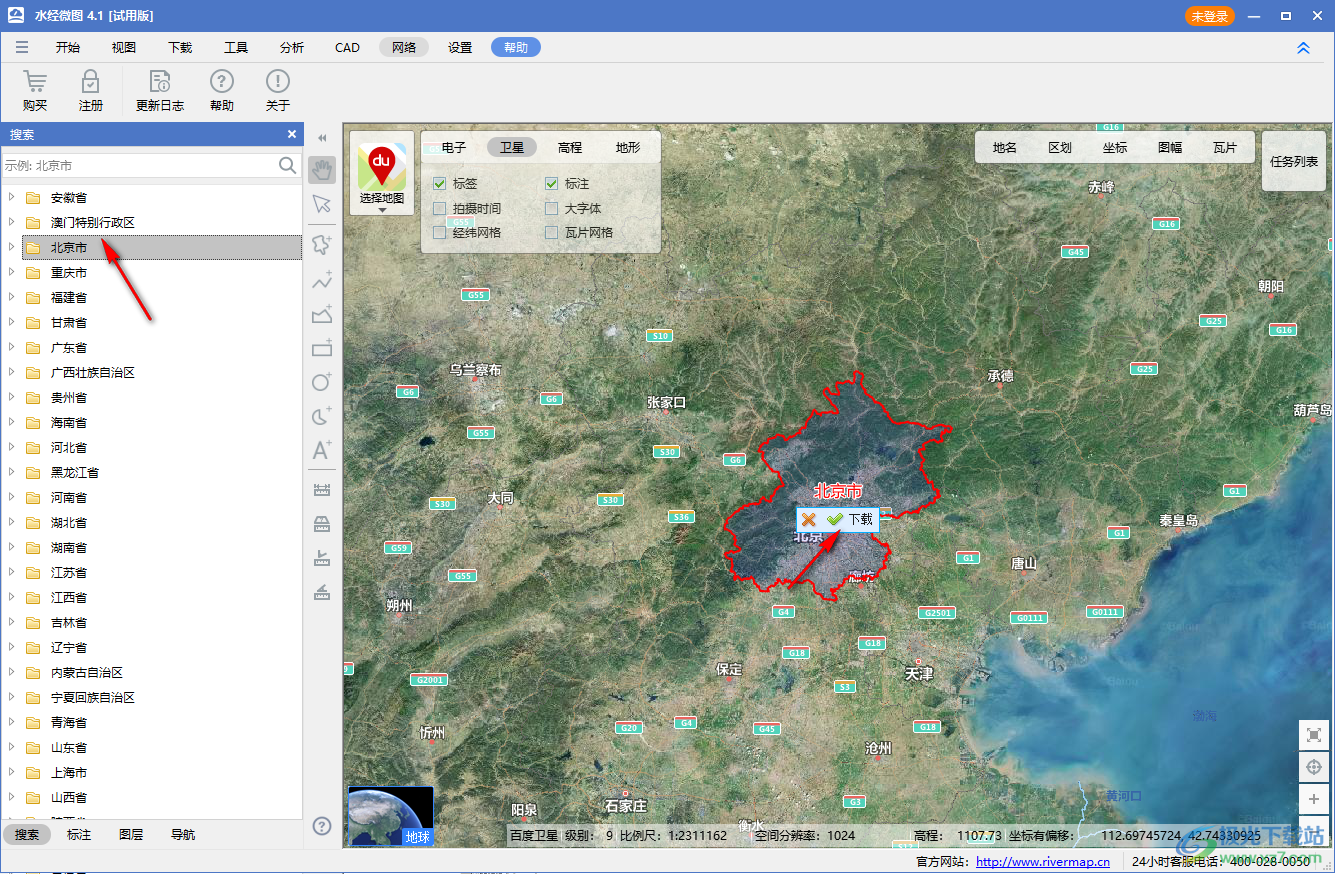The image size is (1335, 874).
Task: Collapse the ribbon with double chevron
Action: click(x=1303, y=47)
